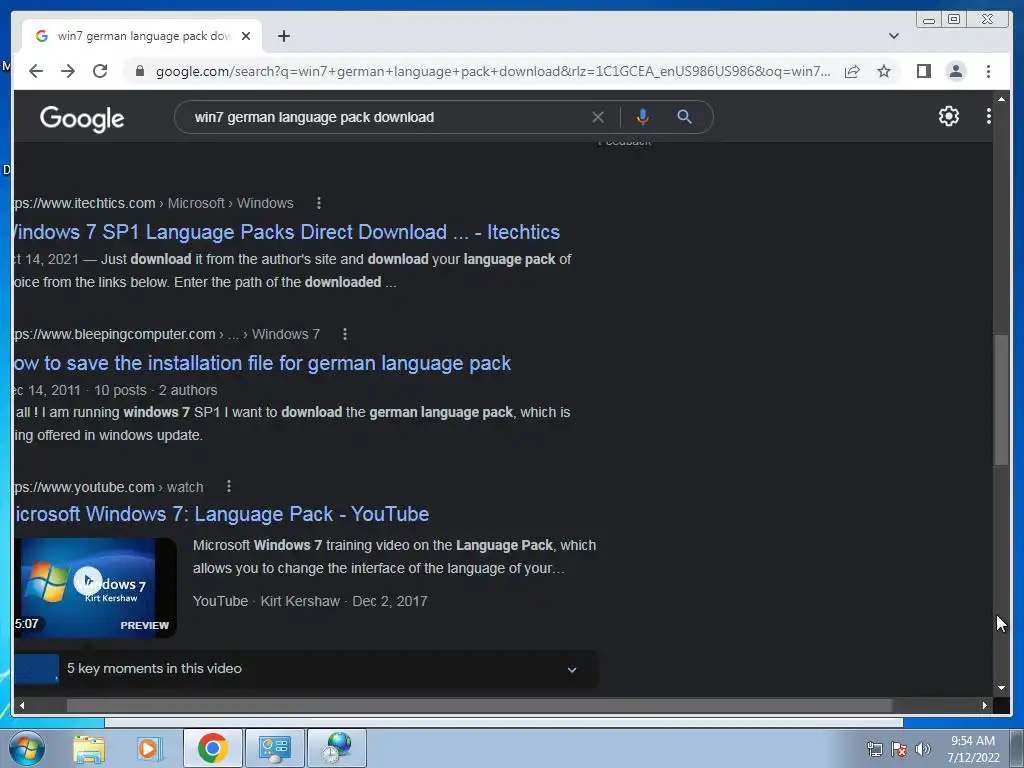
Task: Open Microsoft Windows 7: Language Pack - YouTube link
Action: 221,515
